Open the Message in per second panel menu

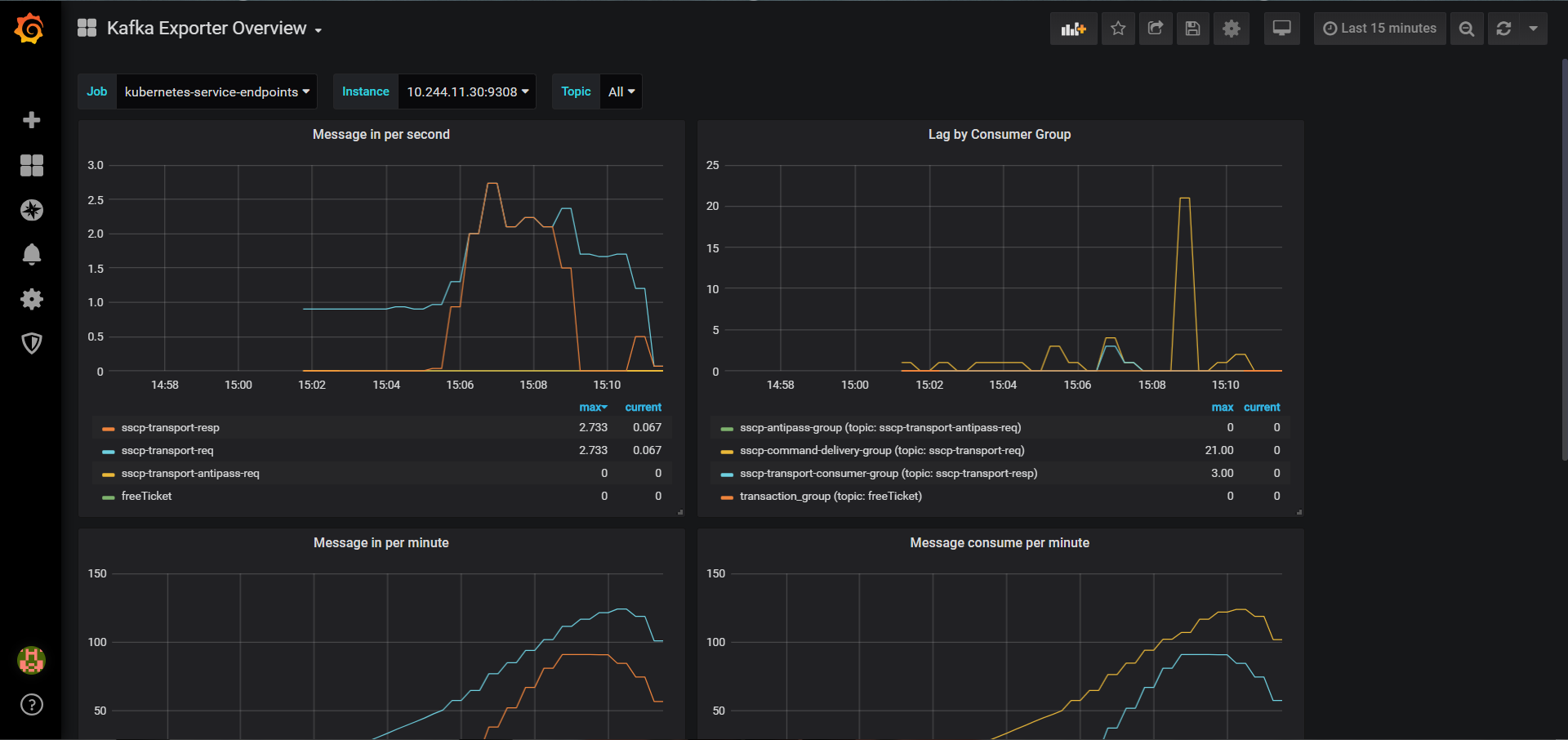[x=381, y=135]
